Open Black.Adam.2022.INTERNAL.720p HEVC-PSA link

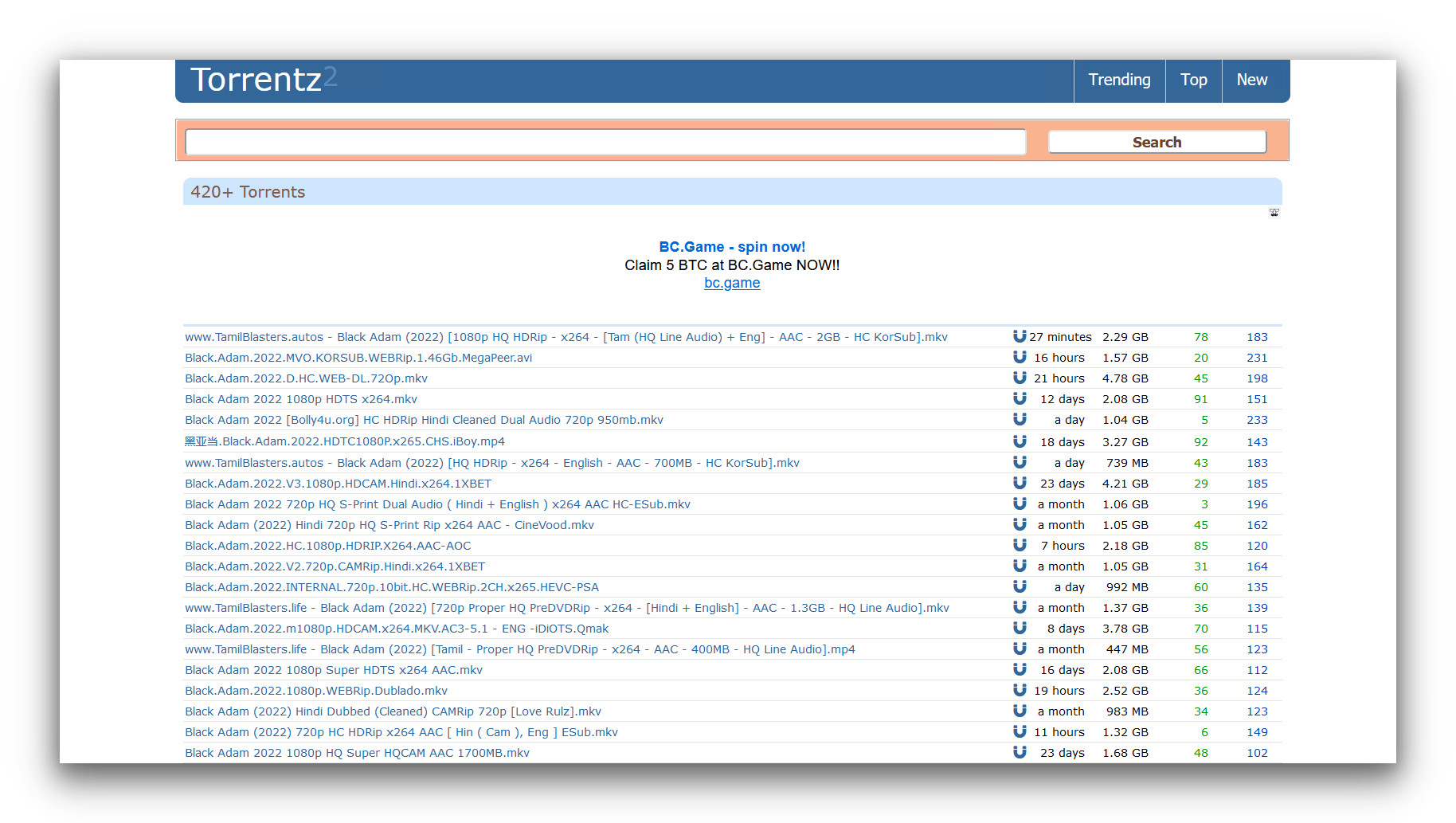[x=392, y=587]
